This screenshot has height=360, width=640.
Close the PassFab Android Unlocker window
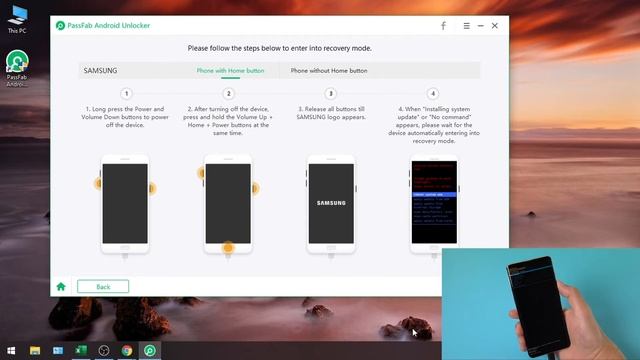pos(495,26)
